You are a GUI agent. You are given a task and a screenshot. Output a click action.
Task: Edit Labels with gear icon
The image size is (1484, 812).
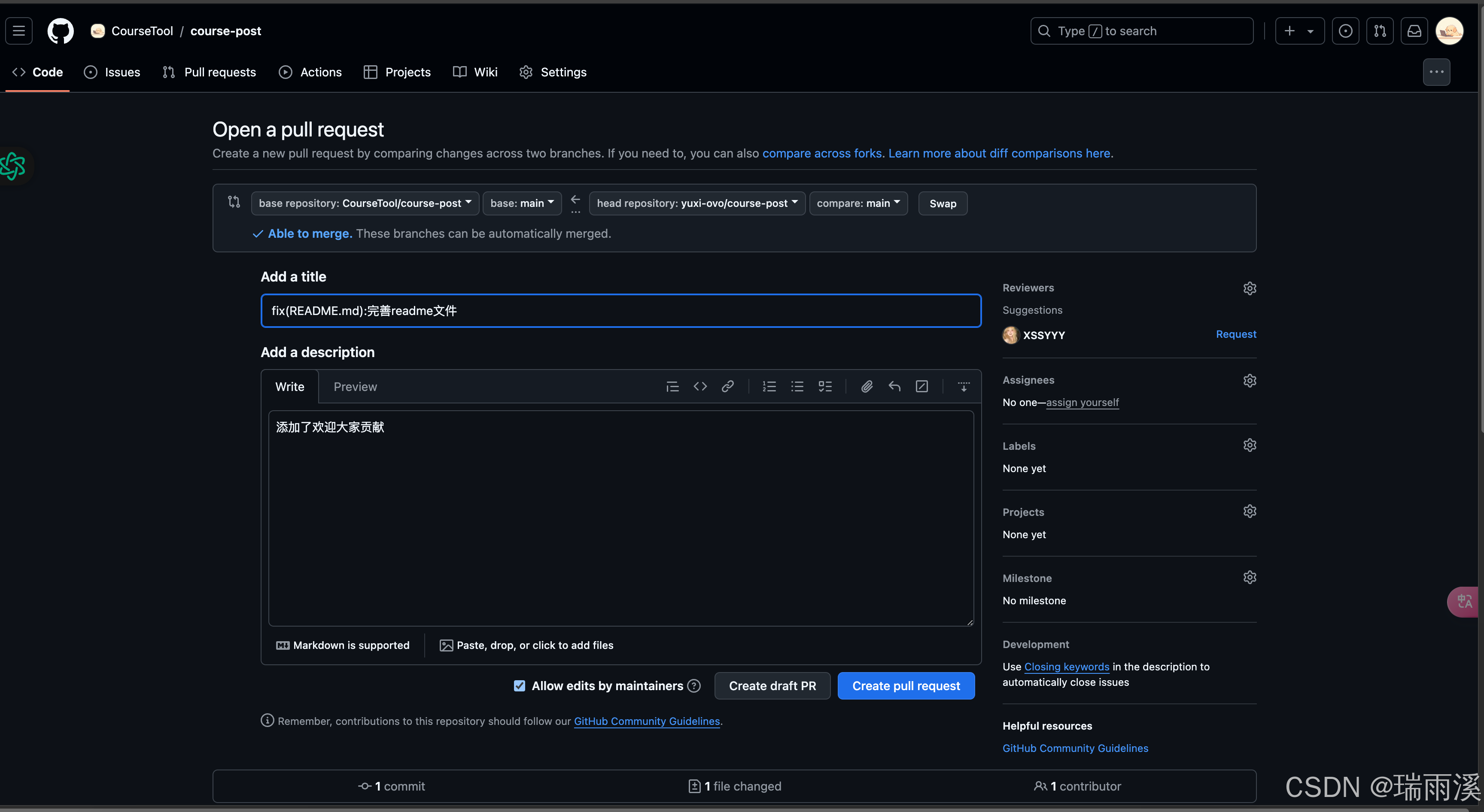tap(1250, 445)
